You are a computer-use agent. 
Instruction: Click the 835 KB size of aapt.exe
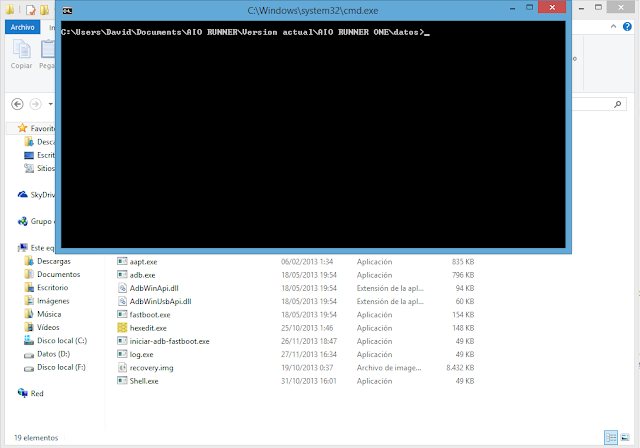coord(463,262)
